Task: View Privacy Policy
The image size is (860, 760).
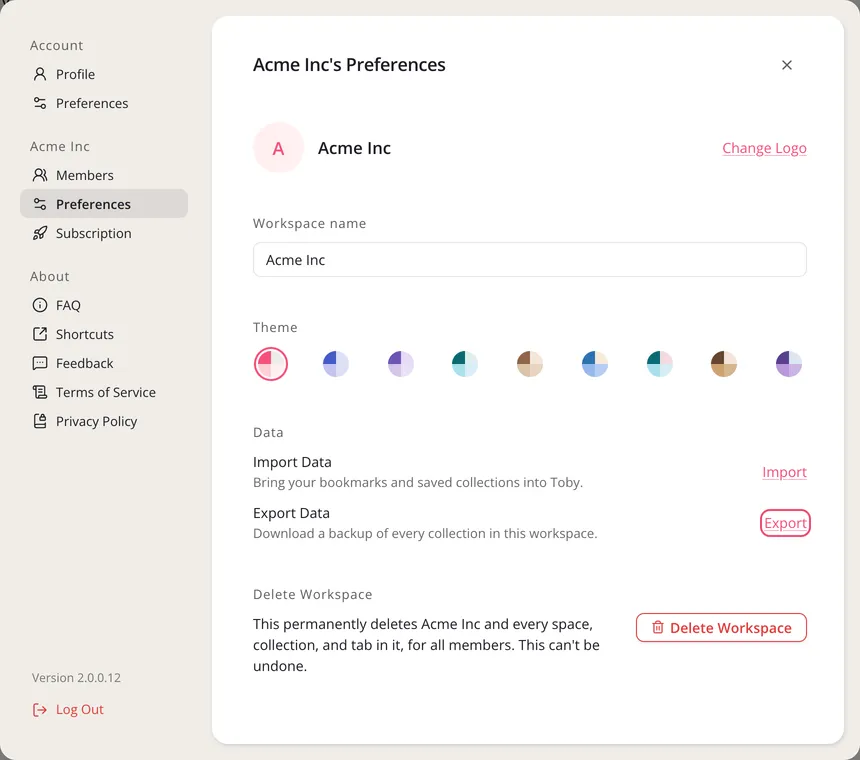Action: coord(97,421)
